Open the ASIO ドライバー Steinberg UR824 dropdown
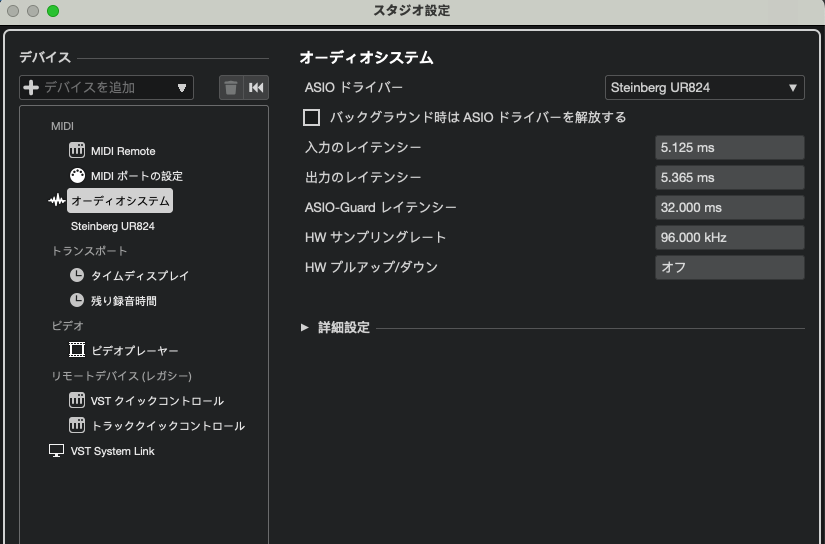Screen dimensions: 825x544 [705, 88]
